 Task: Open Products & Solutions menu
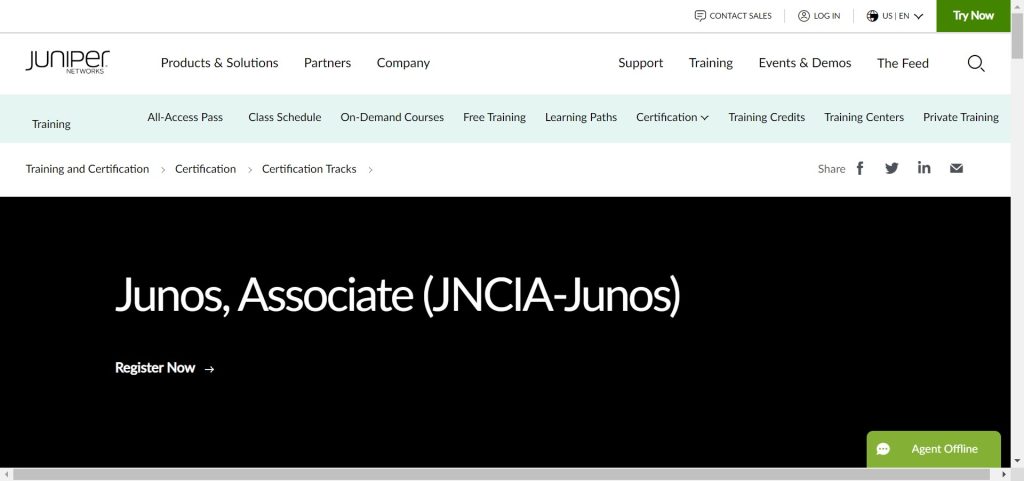(x=219, y=63)
